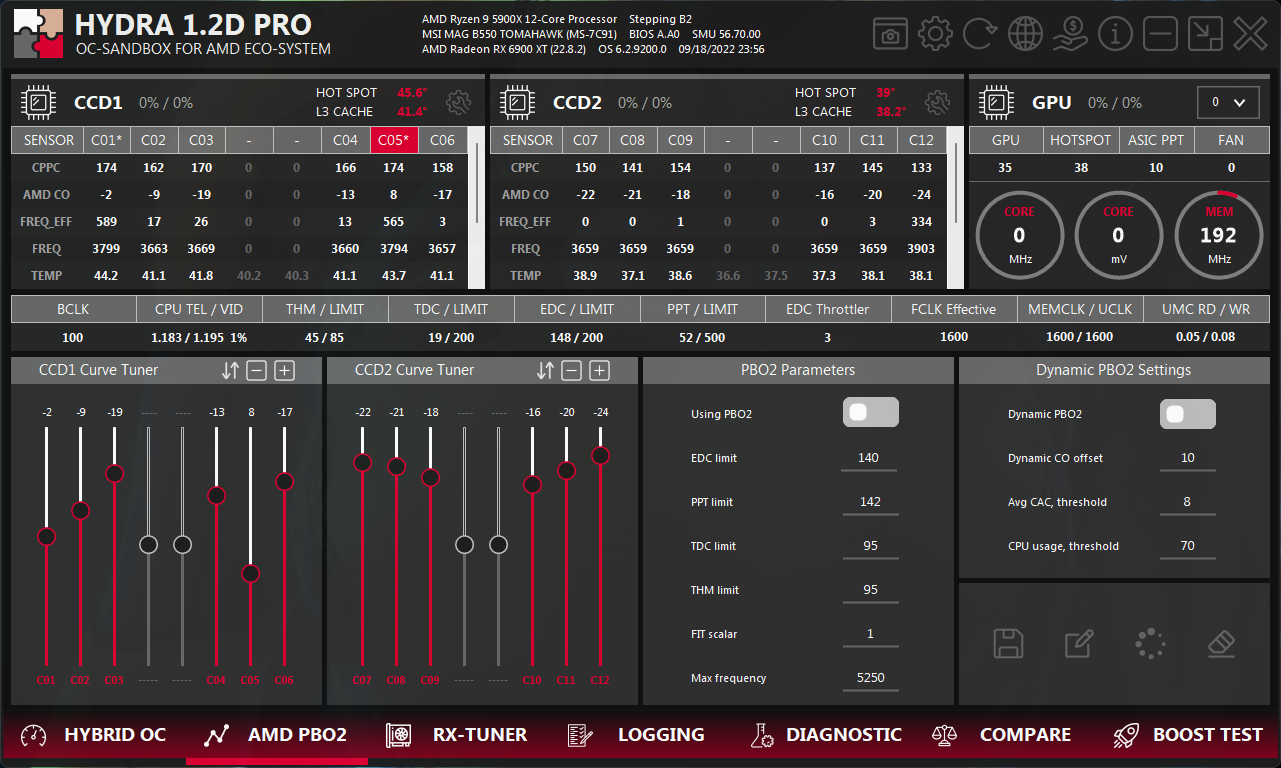
Task: Switch to the HYBRID OC tab
Action: tap(93, 735)
